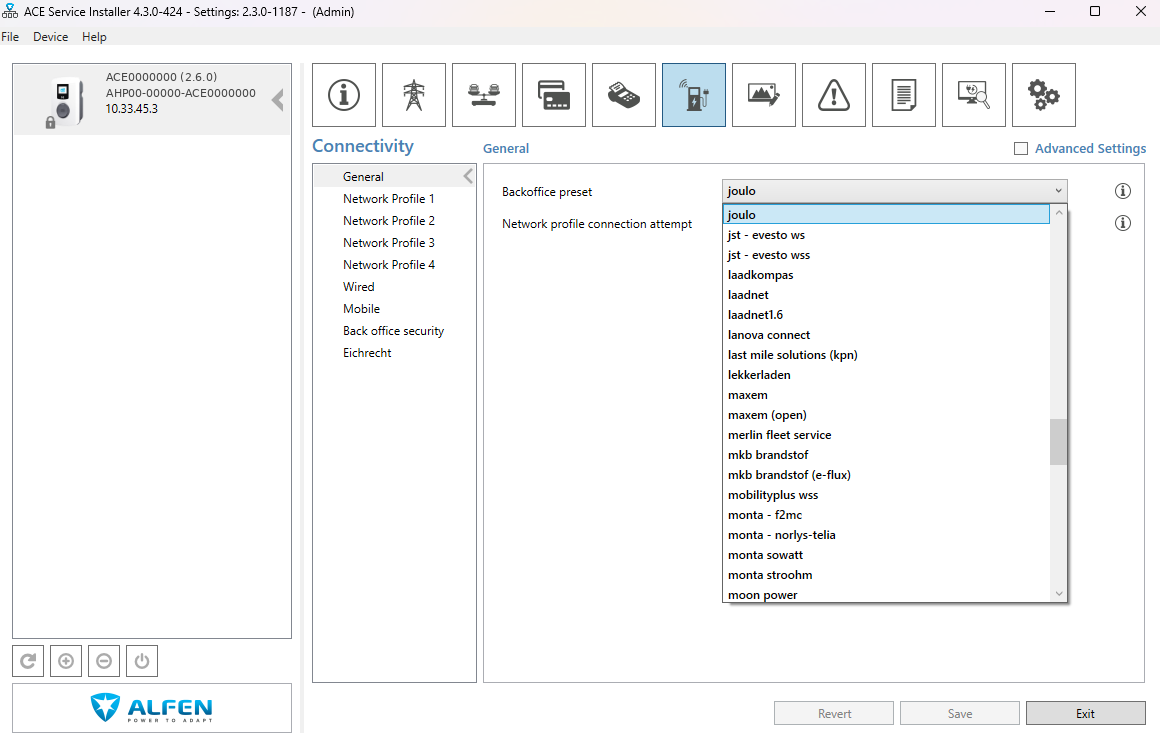Open the General information tab icon

[x=344, y=95]
